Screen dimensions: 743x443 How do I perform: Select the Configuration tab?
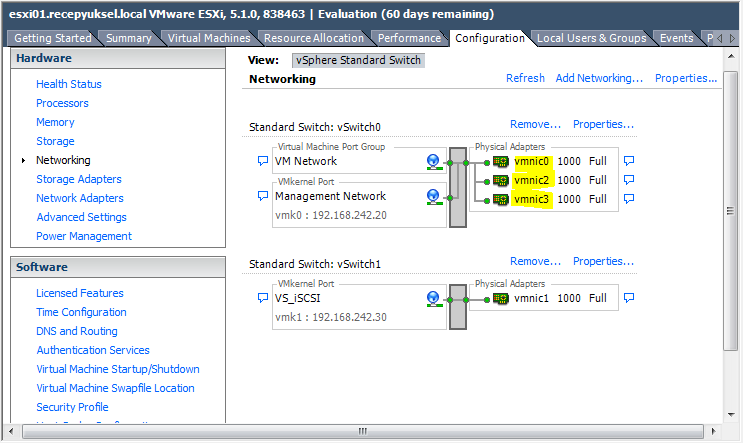(x=490, y=38)
